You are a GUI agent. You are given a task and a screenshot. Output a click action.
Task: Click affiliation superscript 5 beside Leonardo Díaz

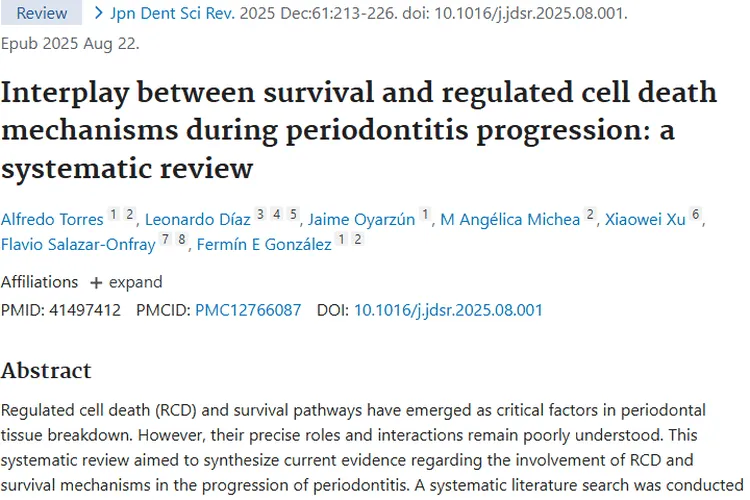click(x=293, y=215)
